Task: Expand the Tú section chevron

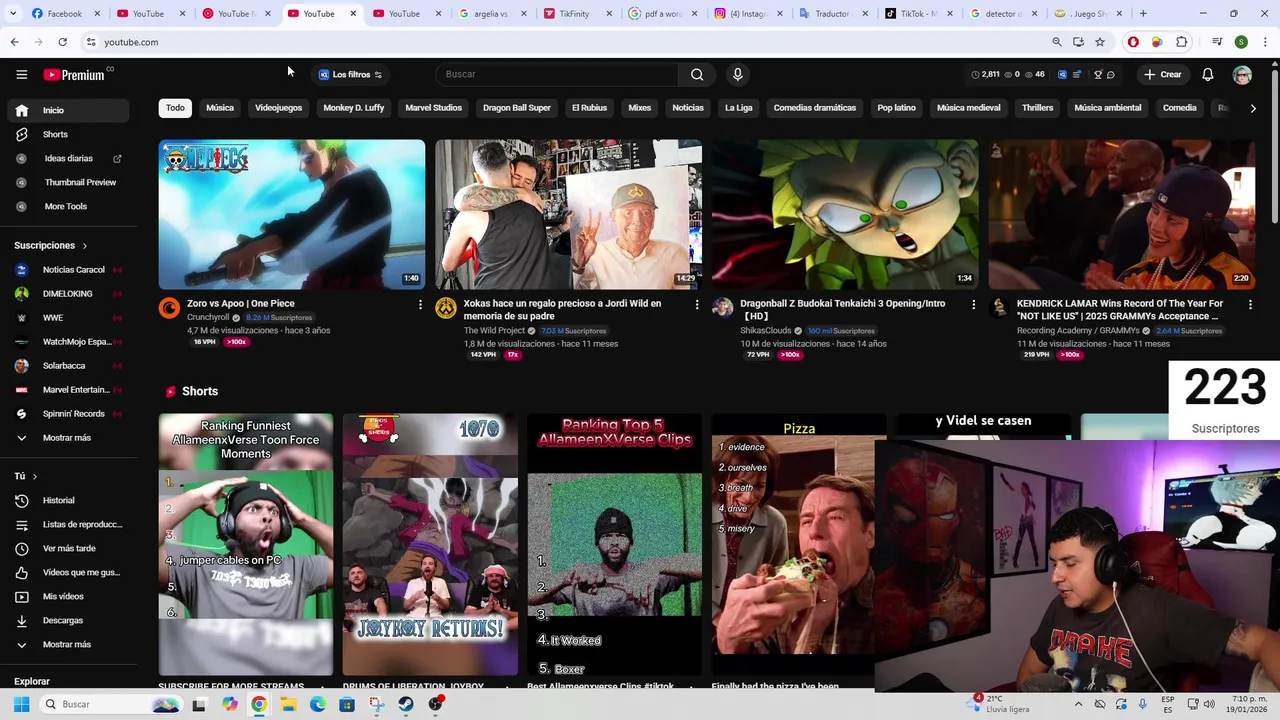Action: click(34, 476)
